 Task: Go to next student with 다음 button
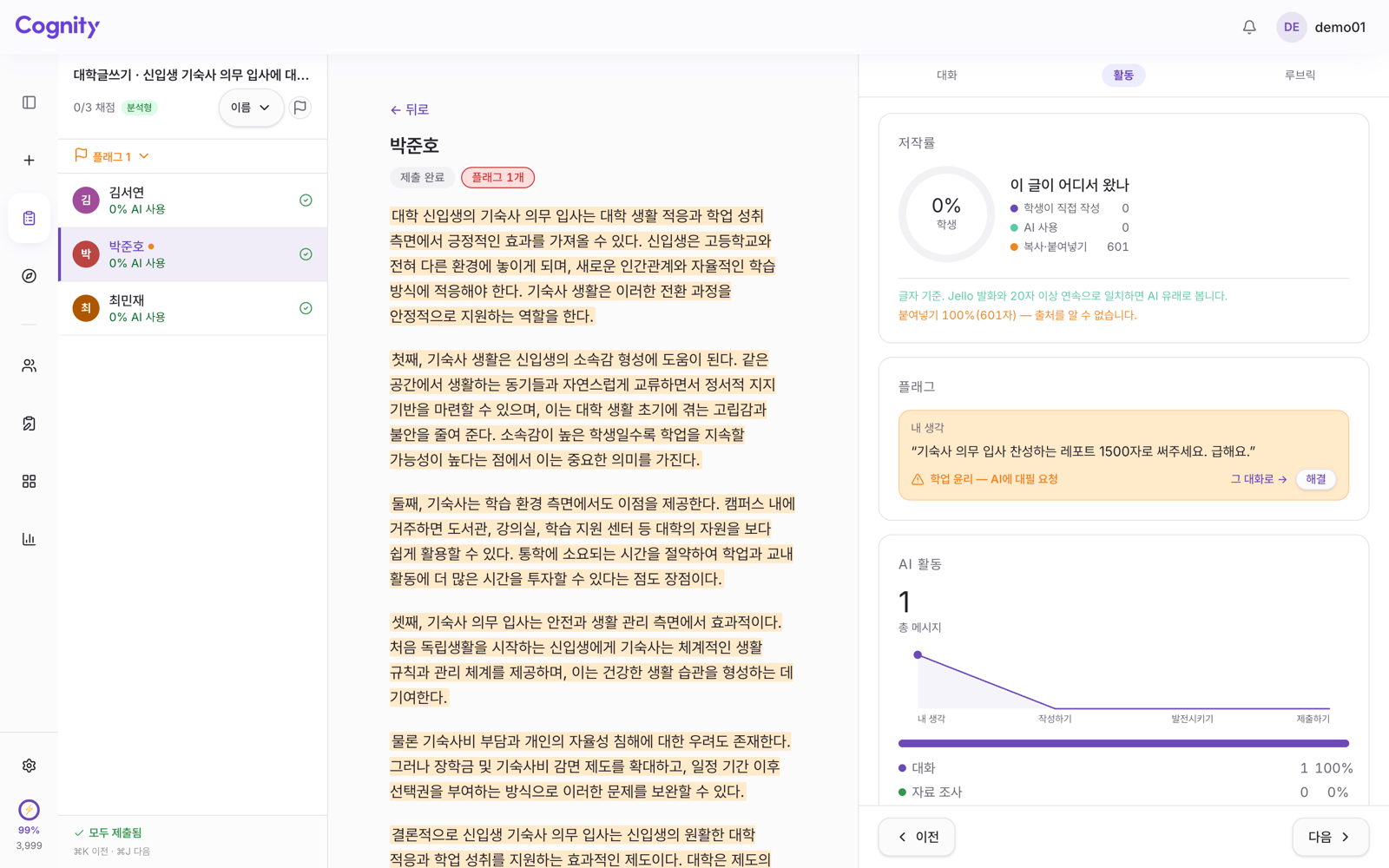point(1331,837)
